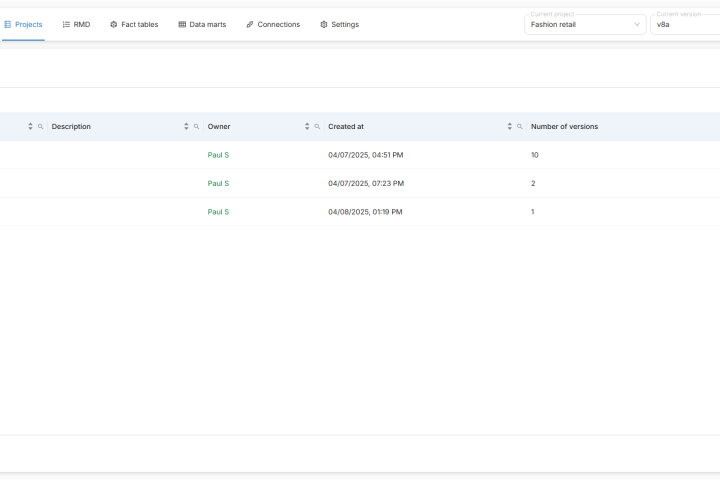
Task: Open the Settings tab
Action: [x=339, y=24]
